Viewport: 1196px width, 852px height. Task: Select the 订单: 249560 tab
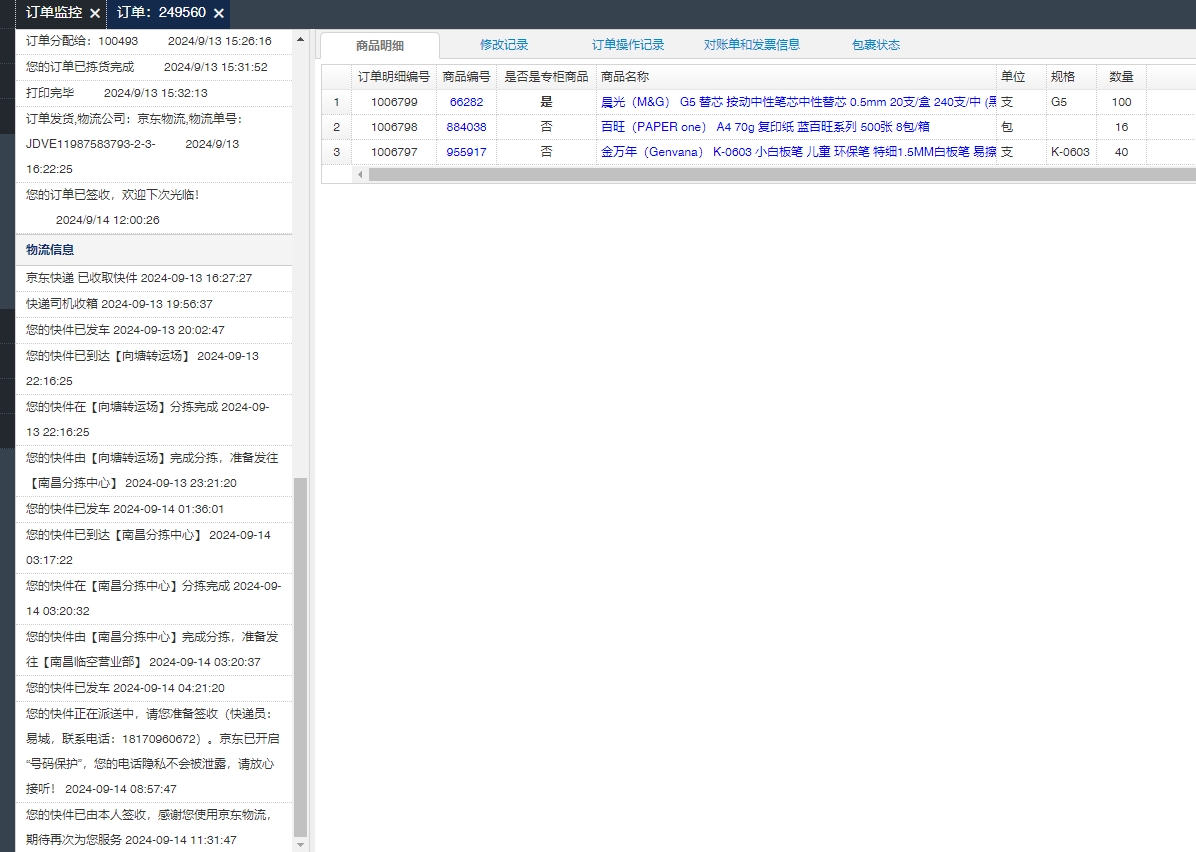(x=161, y=13)
